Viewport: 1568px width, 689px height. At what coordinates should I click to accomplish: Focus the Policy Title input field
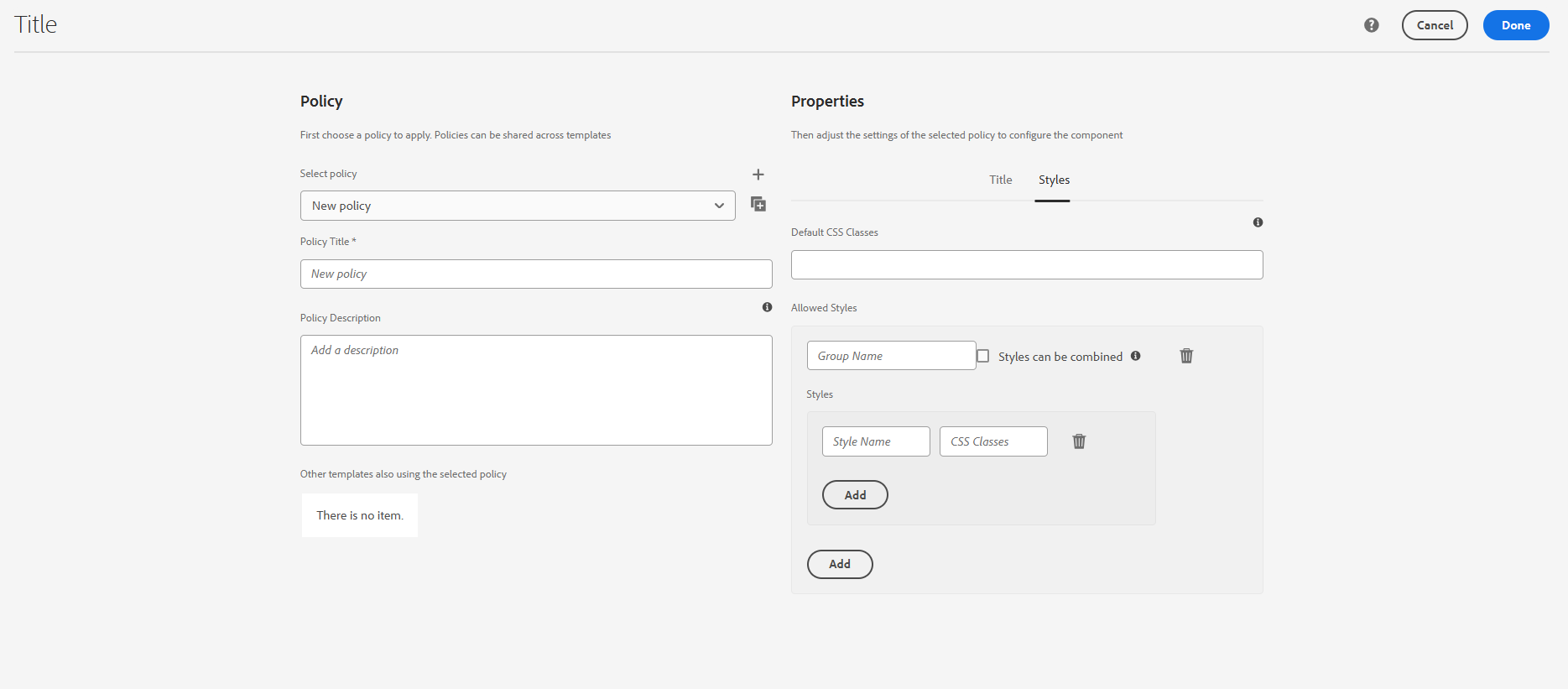pyautogui.click(x=535, y=274)
